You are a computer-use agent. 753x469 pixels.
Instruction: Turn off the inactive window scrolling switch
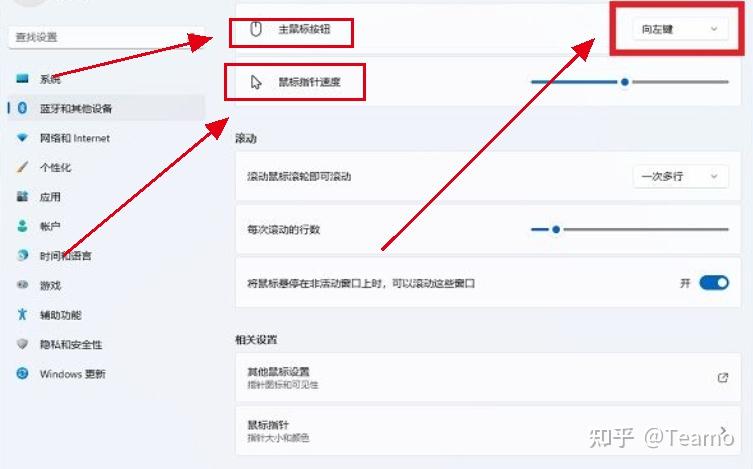click(x=714, y=283)
